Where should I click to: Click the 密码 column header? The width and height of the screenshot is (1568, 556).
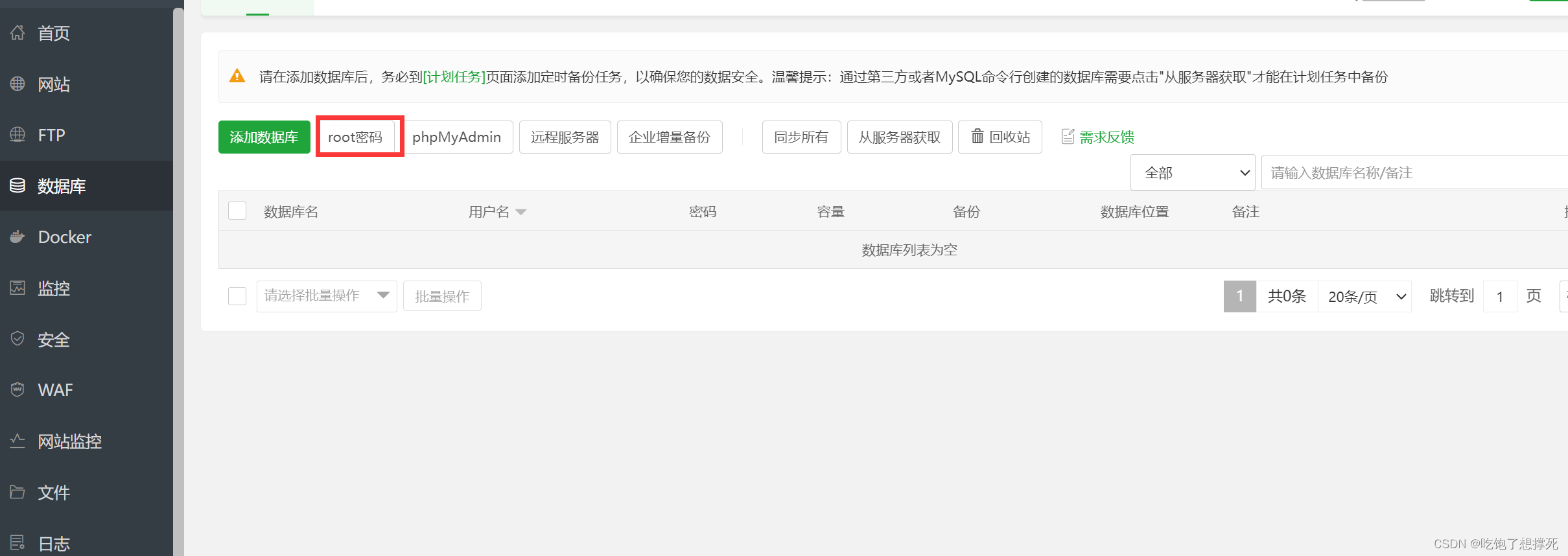tap(703, 212)
